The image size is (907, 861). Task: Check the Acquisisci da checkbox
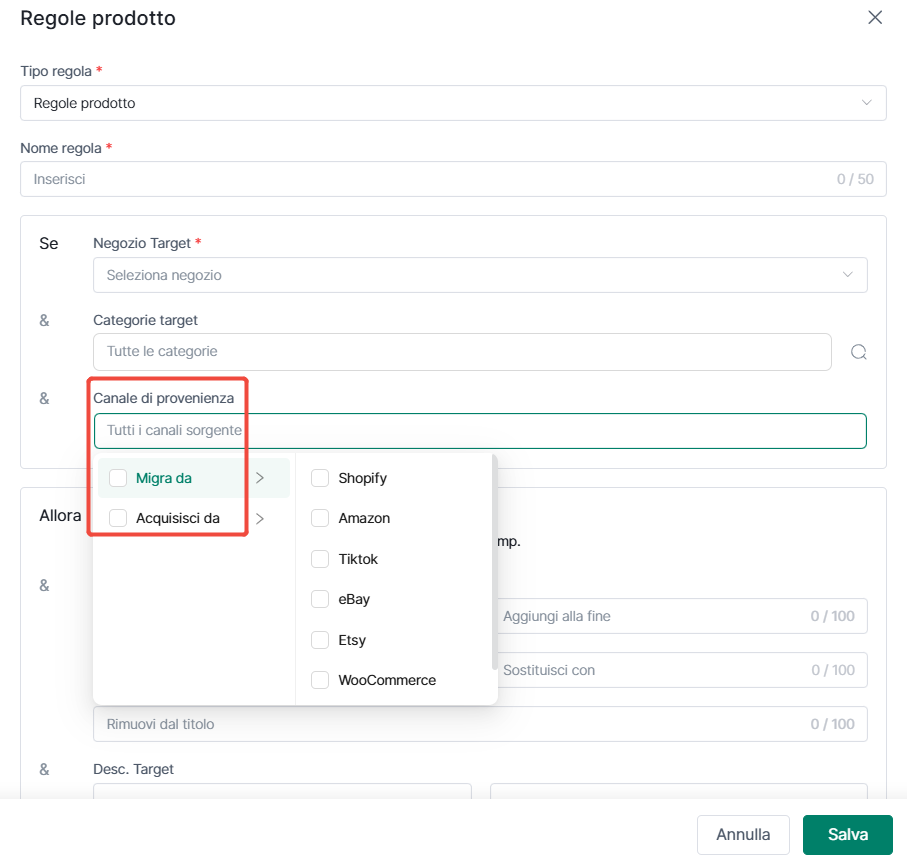tap(118, 518)
